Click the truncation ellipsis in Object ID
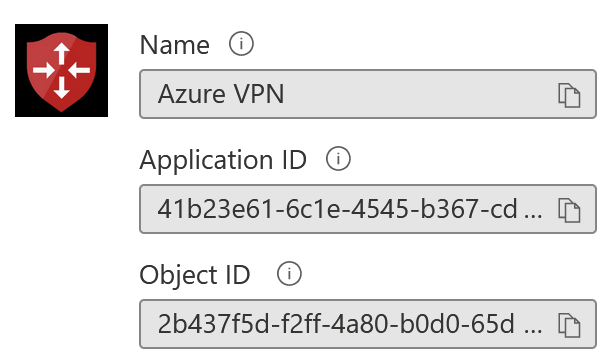The image size is (608, 361). tap(533, 331)
